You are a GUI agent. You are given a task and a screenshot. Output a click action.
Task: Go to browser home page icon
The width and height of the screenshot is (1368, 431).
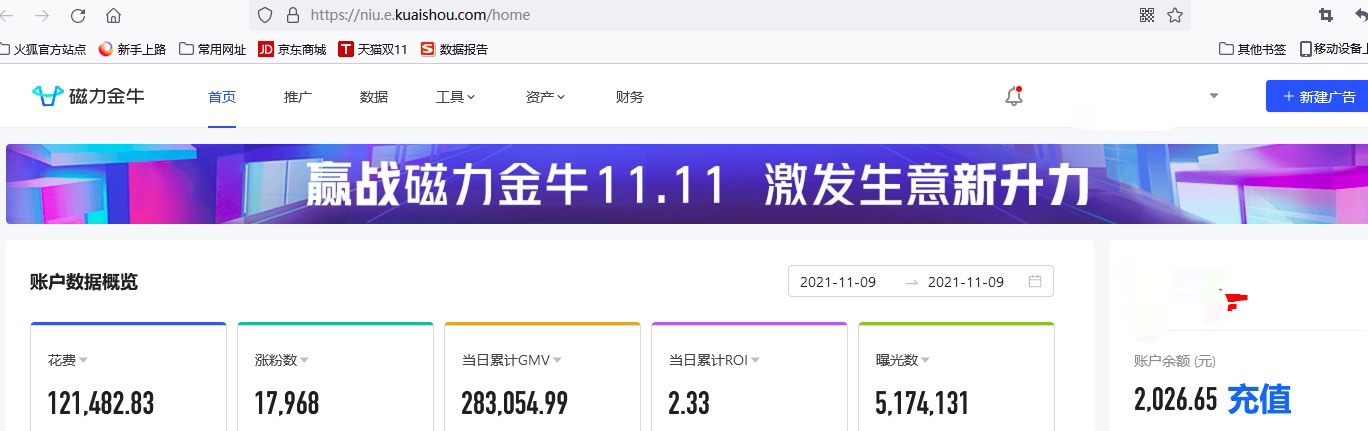(x=113, y=15)
